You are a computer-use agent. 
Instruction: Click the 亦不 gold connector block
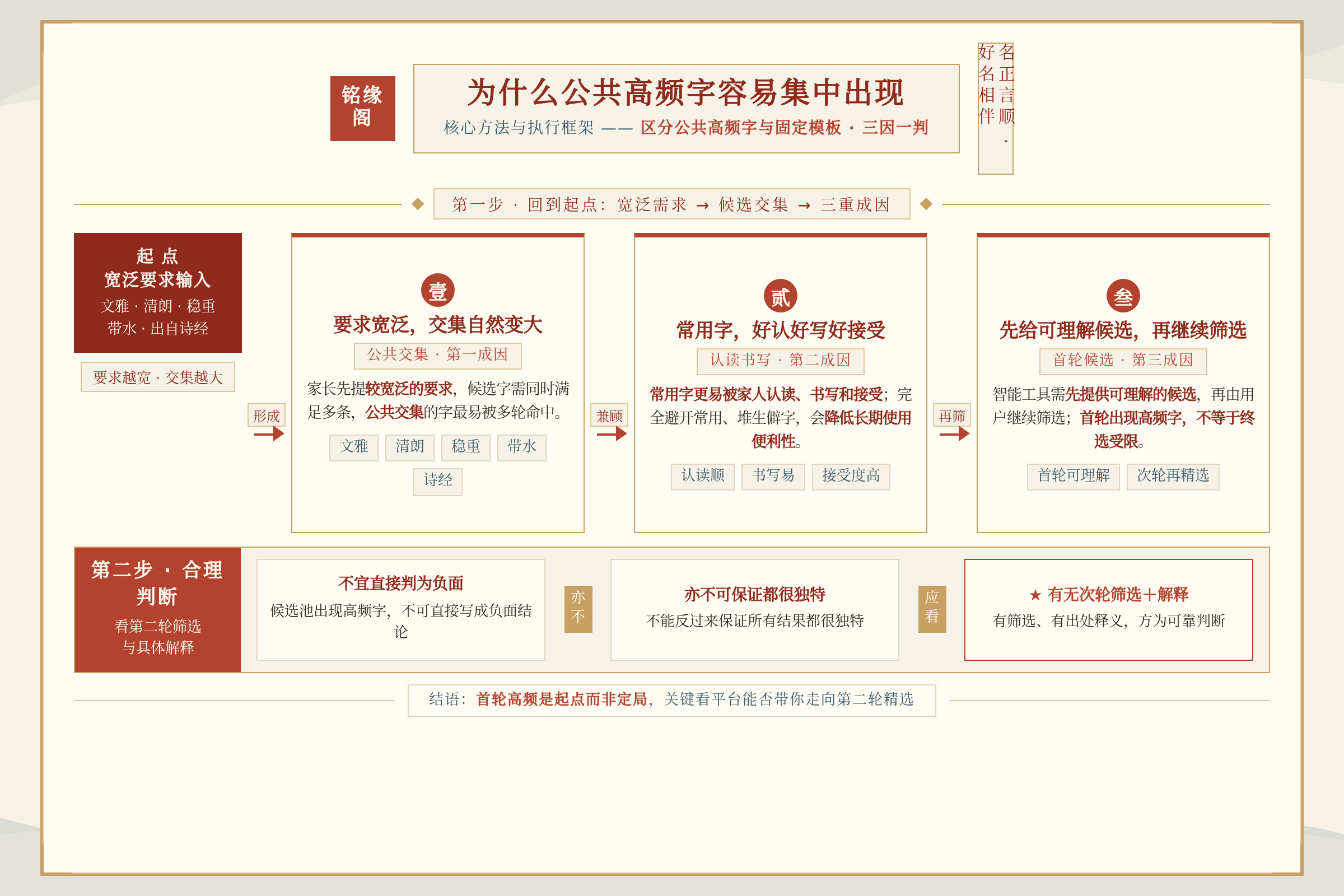pyautogui.click(x=578, y=609)
